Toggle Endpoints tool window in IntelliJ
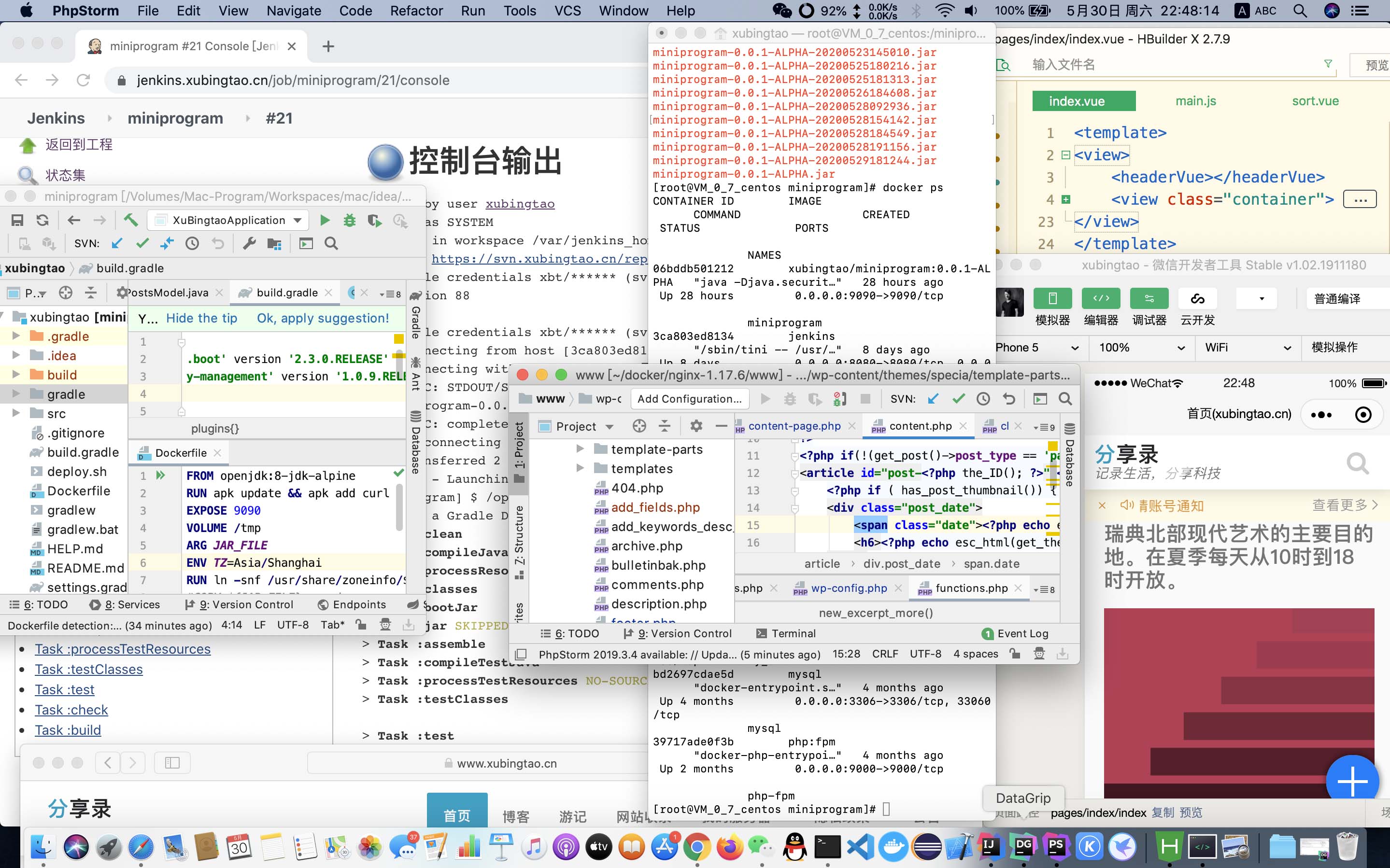The width and height of the screenshot is (1390, 868). (352, 604)
